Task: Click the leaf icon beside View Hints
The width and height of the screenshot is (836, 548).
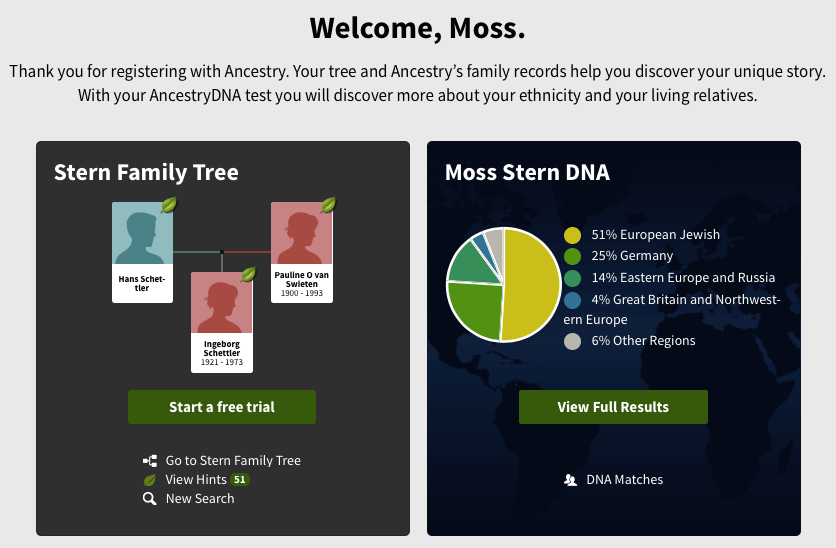Action: point(150,480)
